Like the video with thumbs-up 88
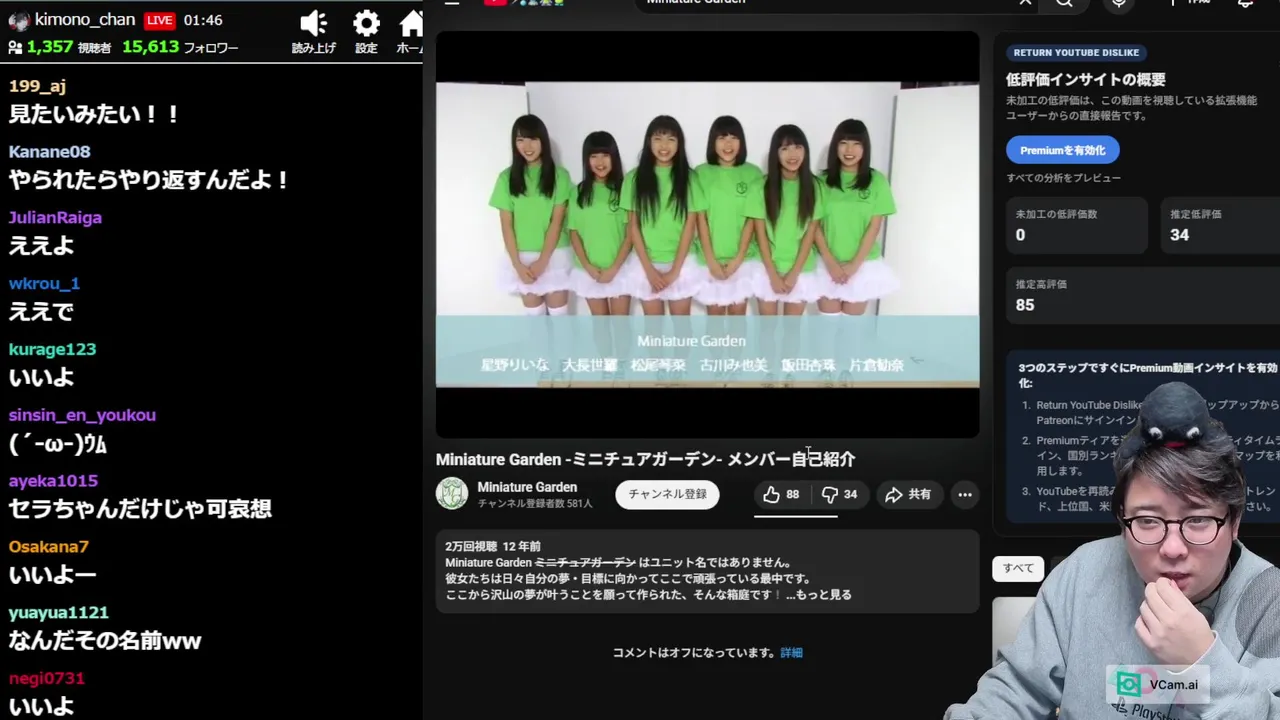The width and height of the screenshot is (1280, 720). (781, 494)
